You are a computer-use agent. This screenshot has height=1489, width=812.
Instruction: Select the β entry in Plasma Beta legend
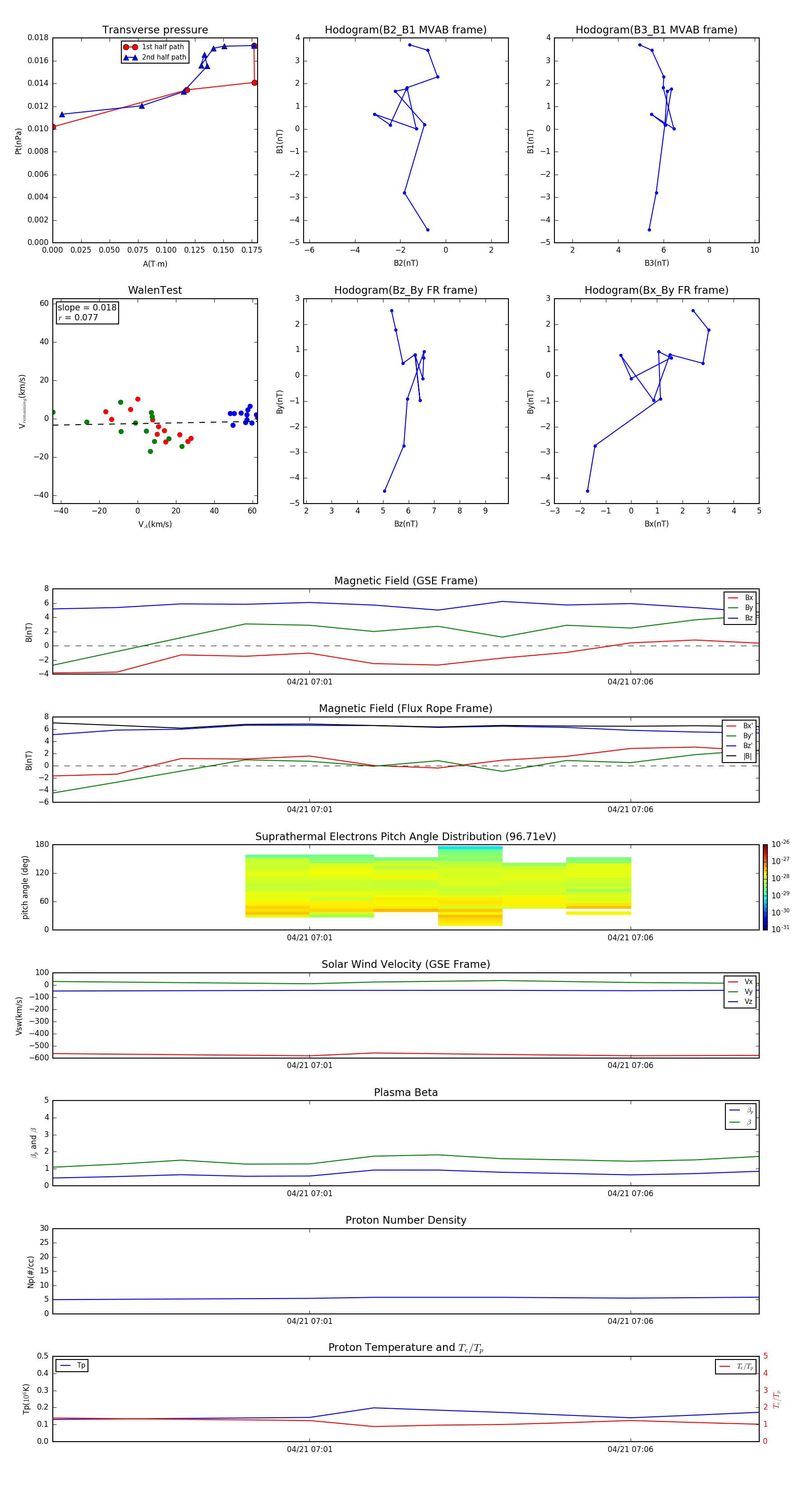click(x=741, y=1123)
